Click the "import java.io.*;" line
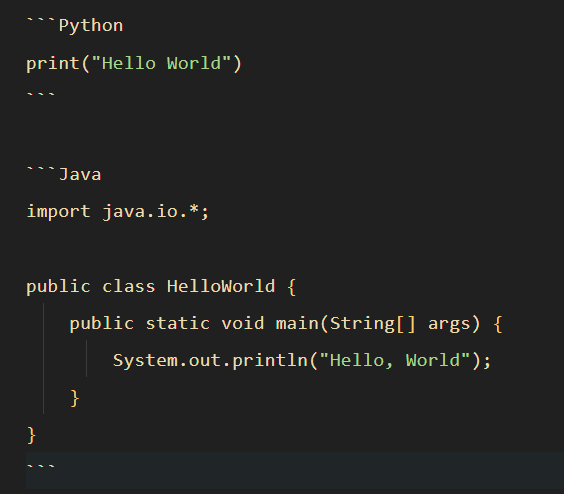The image size is (564, 494). (x=118, y=212)
